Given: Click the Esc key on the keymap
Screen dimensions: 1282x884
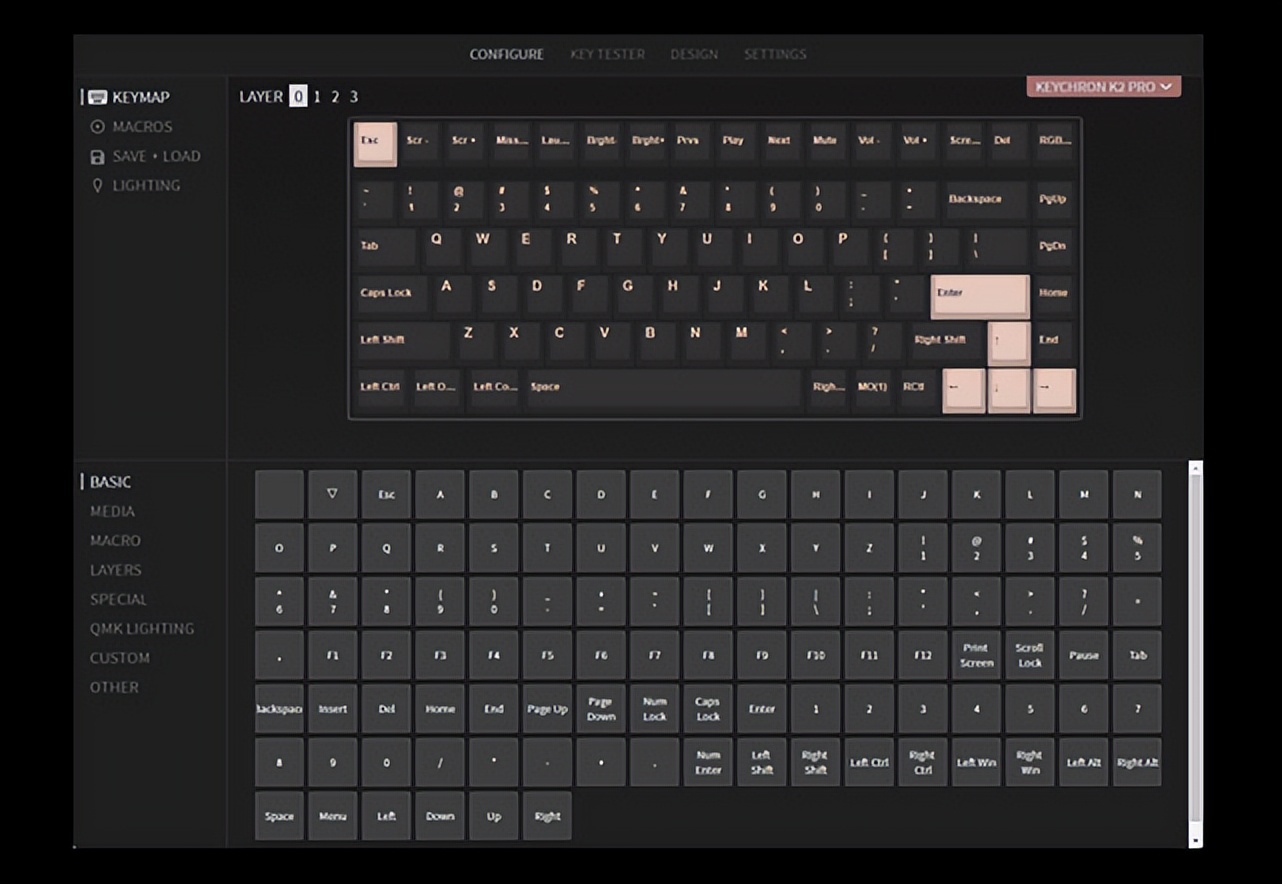Looking at the screenshot, I should (375, 143).
